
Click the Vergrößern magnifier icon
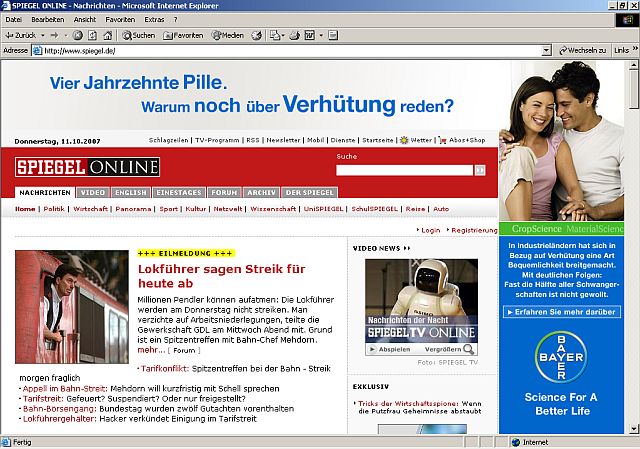469,349
